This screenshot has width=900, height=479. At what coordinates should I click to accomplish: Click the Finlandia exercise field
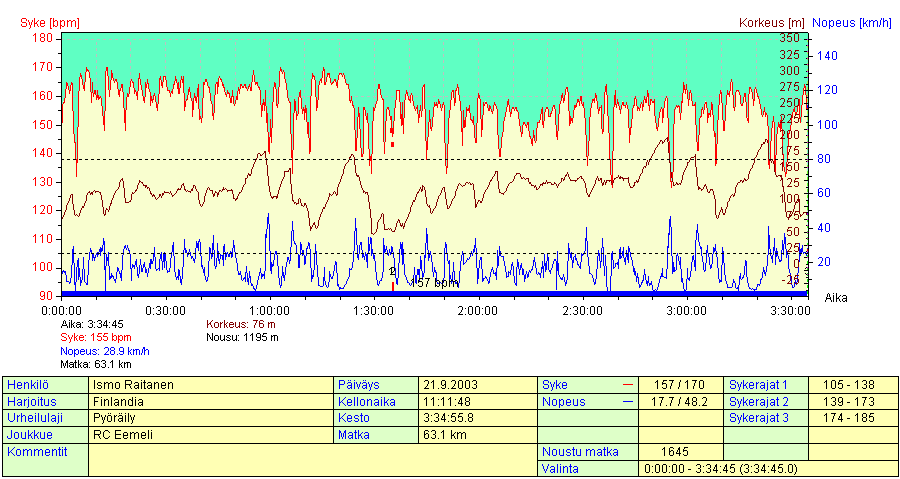(210, 401)
